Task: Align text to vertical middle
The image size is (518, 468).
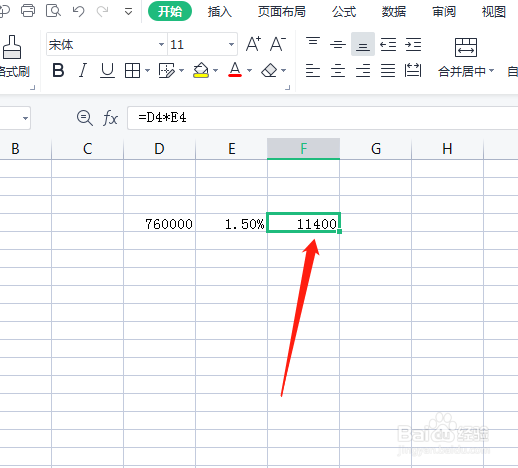Action: (338, 44)
